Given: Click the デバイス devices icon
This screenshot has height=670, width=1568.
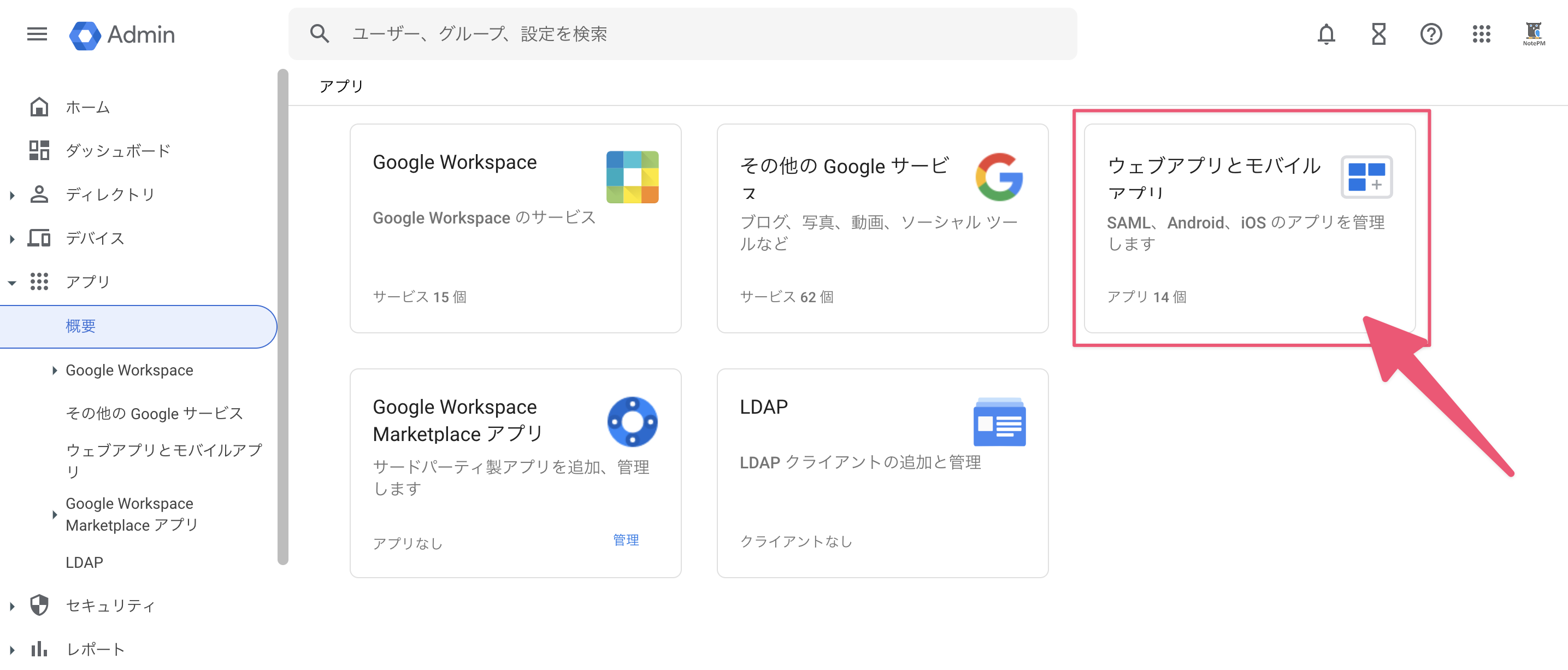Looking at the screenshot, I should point(39,238).
